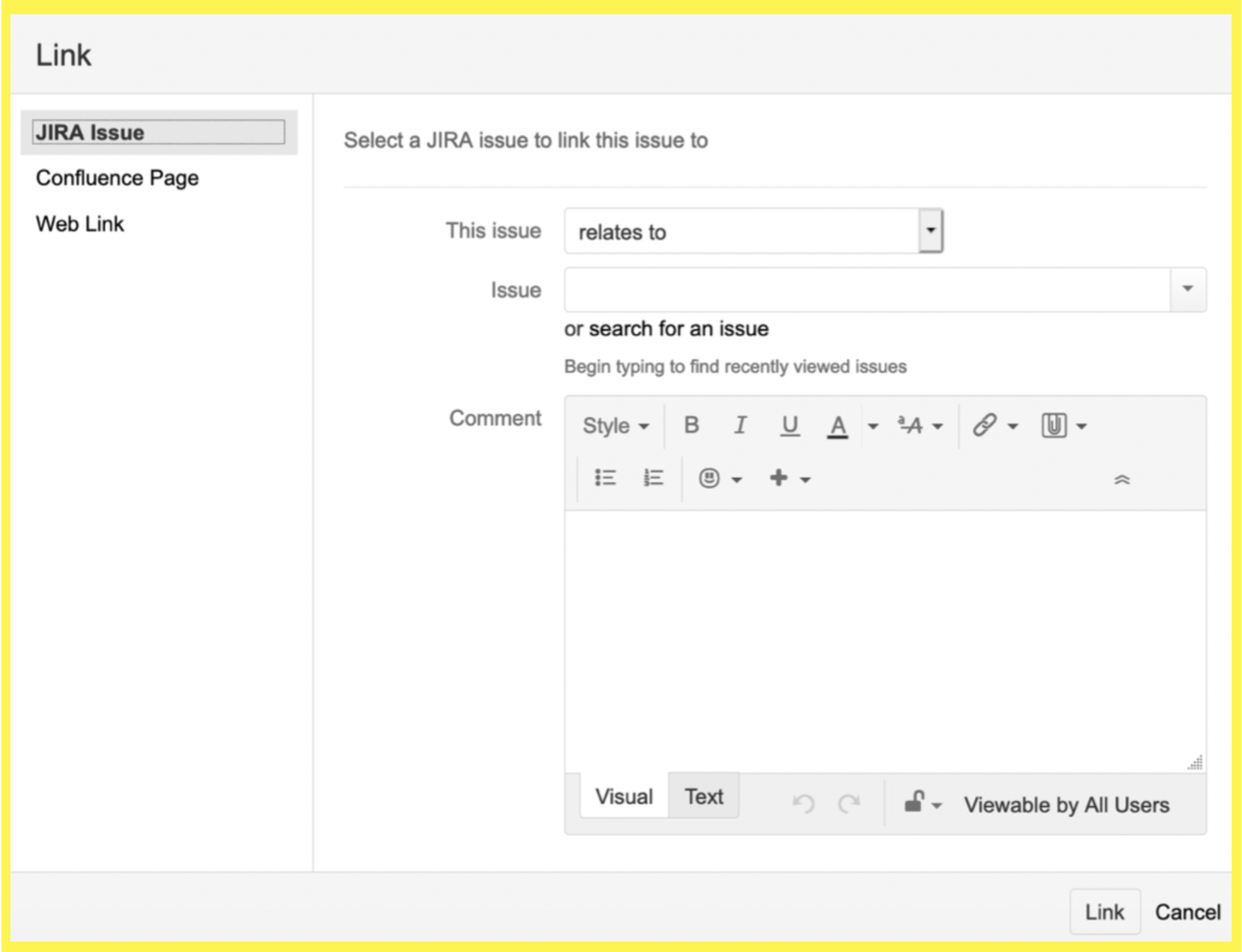Screen dimensions: 1242x952
Task: Apply text color with the A icon
Action: click(838, 427)
